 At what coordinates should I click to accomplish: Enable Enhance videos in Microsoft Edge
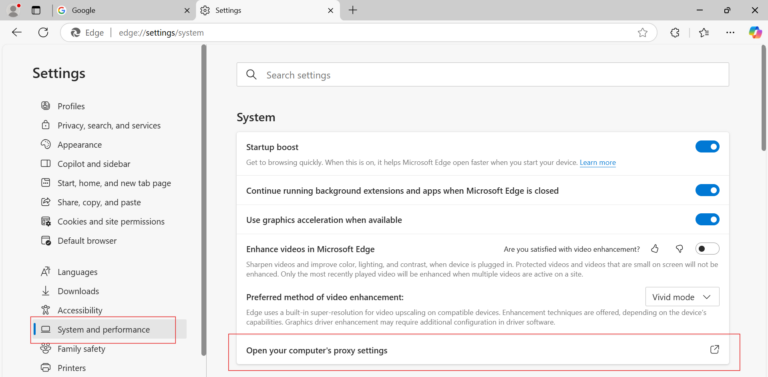(x=707, y=249)
